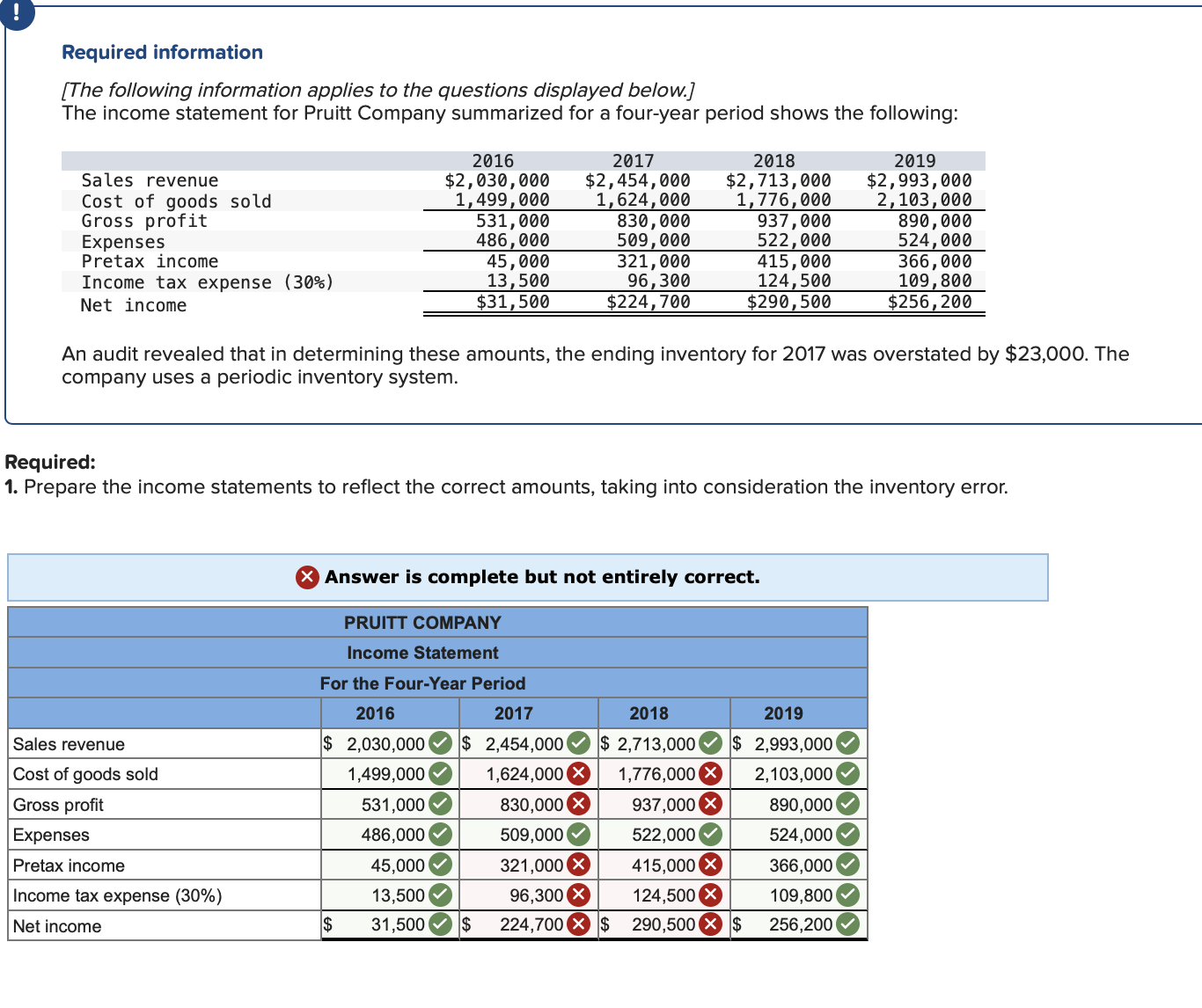Click red X beside 2018 pretax income 415,000
The height and width of the screenshot is (1008, 1202).
click(x=711, y=865)
